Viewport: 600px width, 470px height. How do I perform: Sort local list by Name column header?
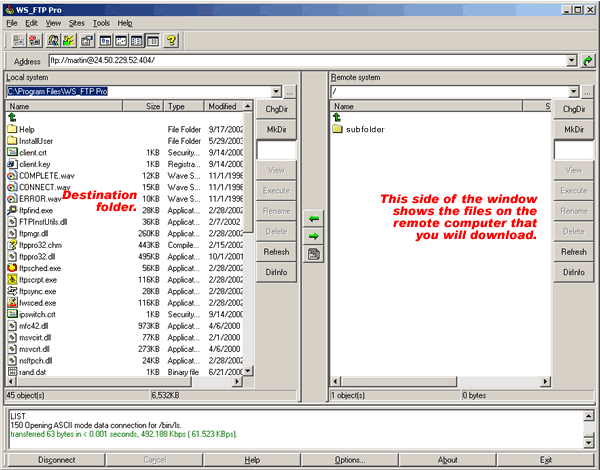[x=64, y=106]
